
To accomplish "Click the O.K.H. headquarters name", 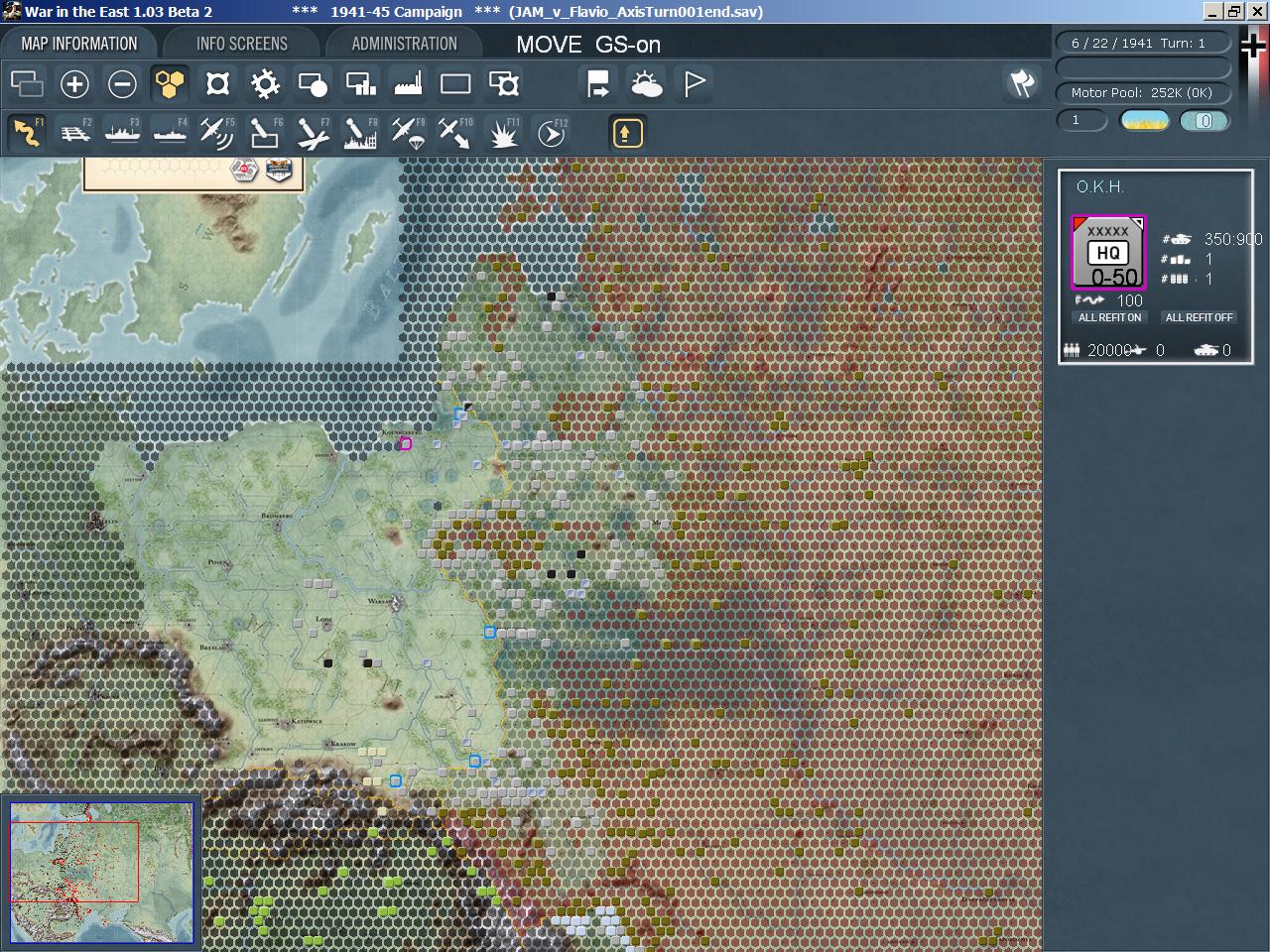I will (1100, 186).
